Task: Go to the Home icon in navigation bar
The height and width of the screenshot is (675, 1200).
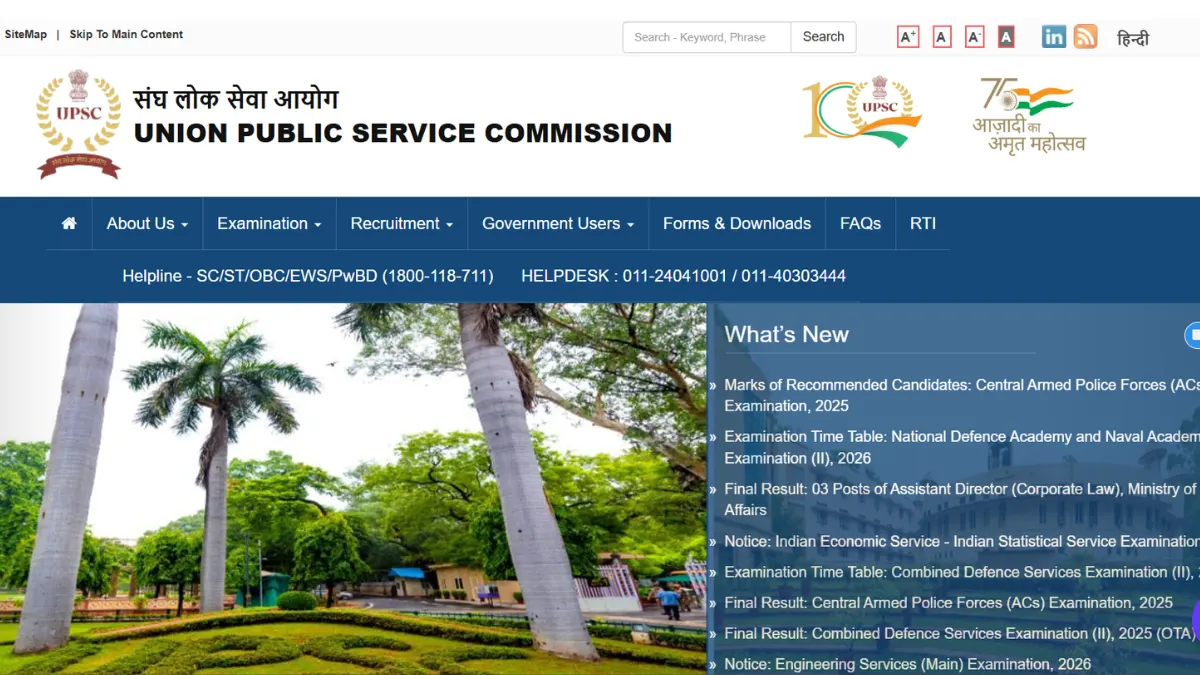Action: tap(69, 223)
